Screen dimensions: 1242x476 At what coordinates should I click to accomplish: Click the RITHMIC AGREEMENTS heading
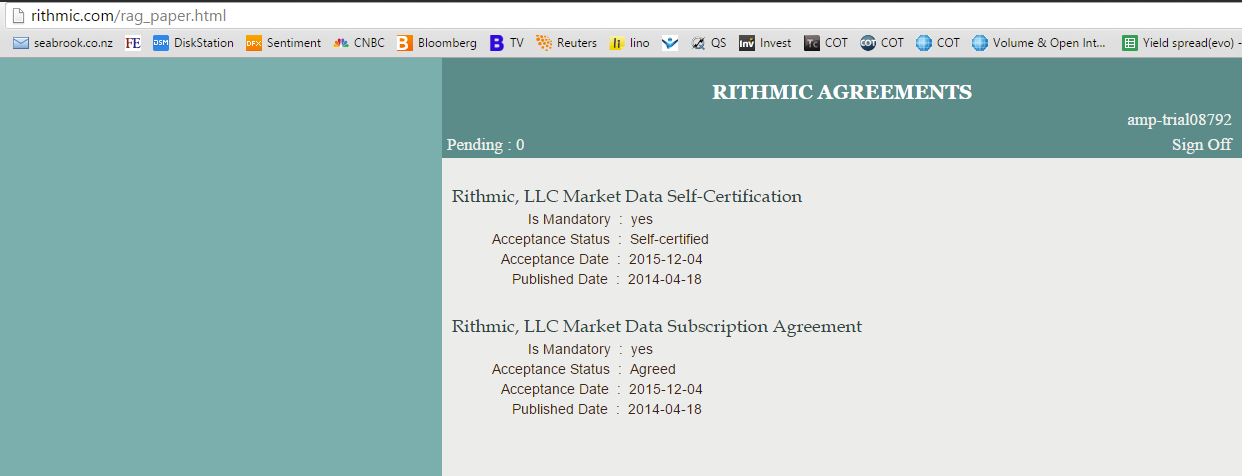point(842,92)
